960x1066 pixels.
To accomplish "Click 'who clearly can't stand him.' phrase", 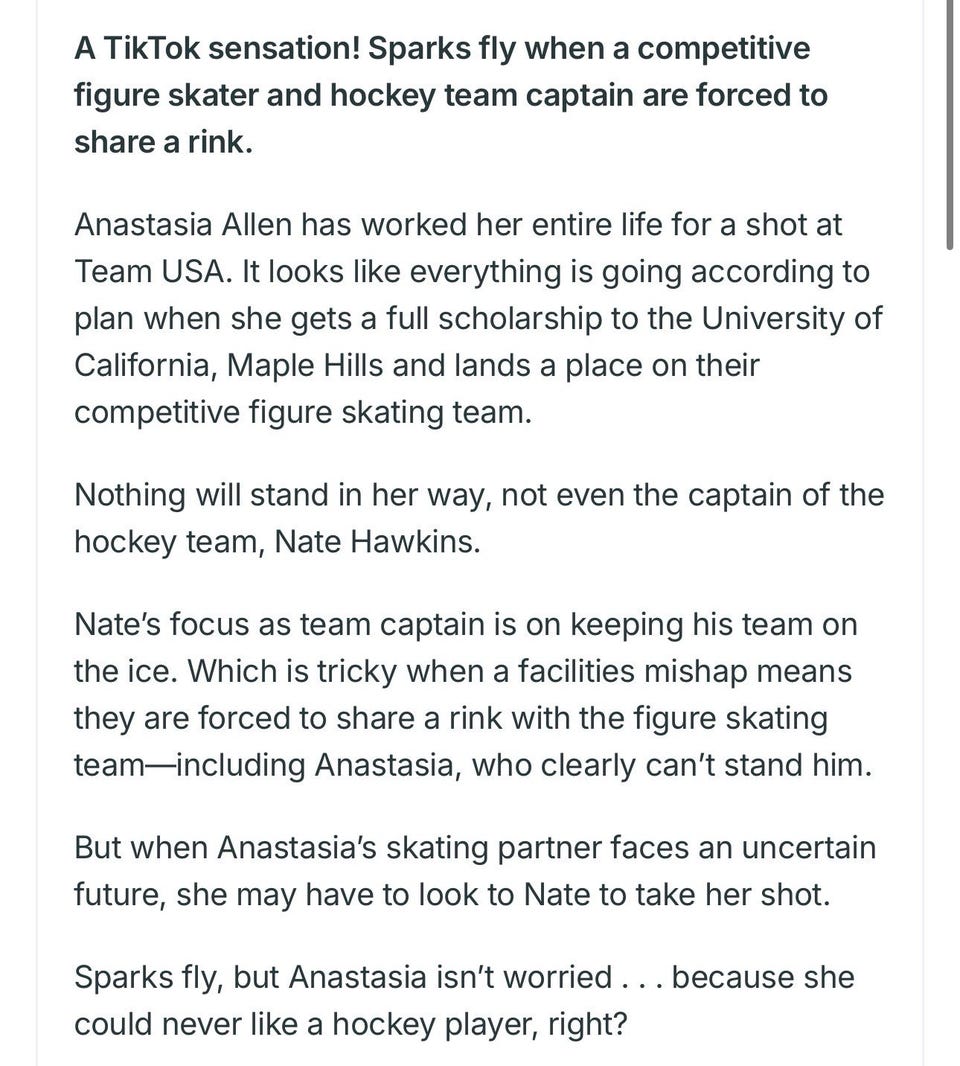I will tap(671, 766).
